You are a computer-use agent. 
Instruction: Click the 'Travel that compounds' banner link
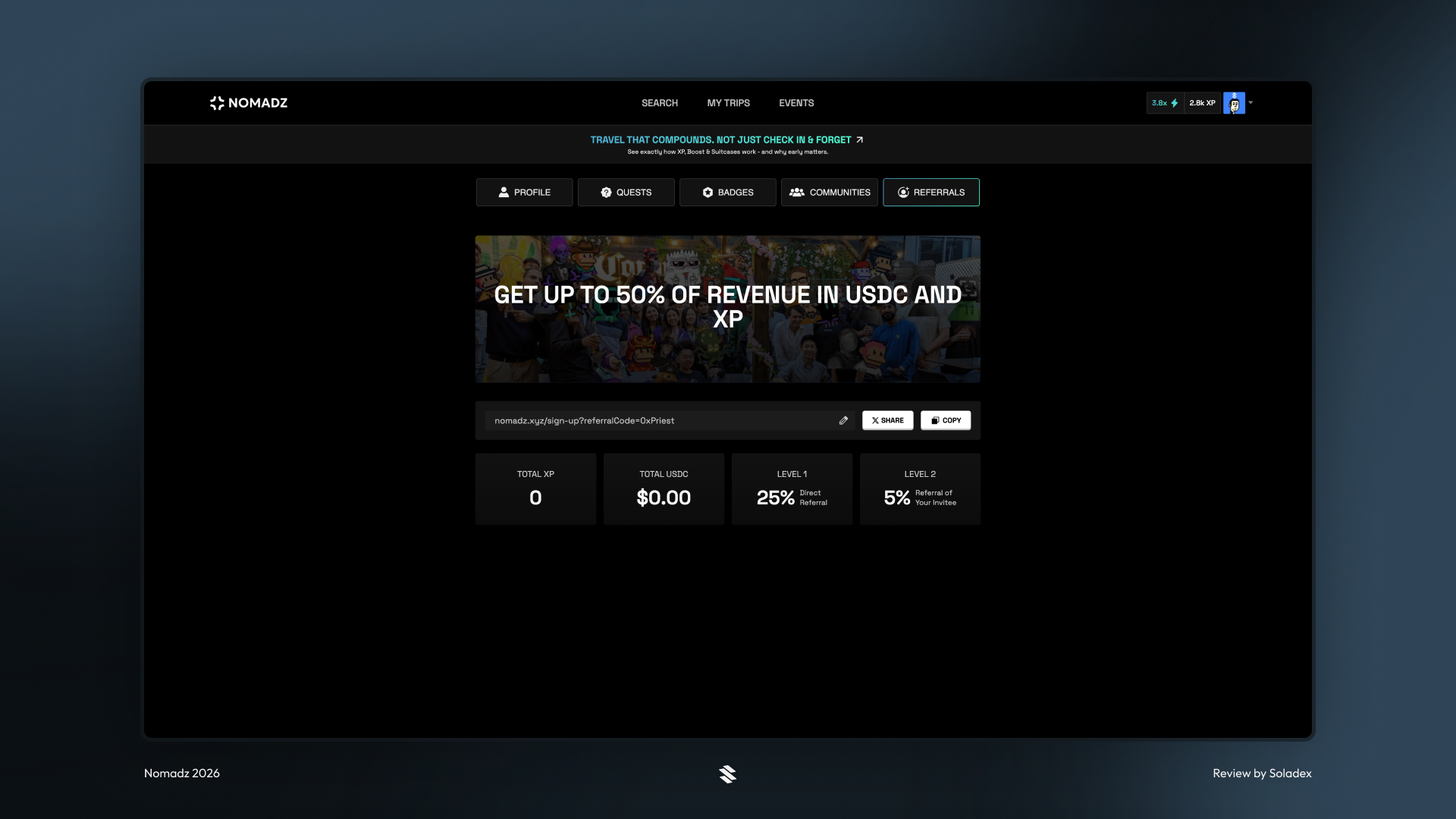point(726,140)
